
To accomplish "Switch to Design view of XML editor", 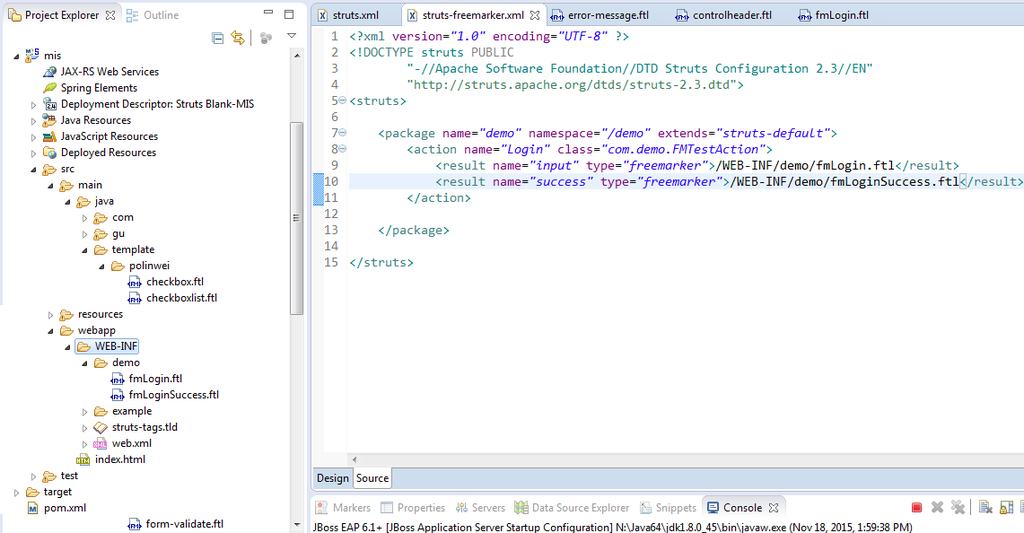I will (x=333, y=478).
